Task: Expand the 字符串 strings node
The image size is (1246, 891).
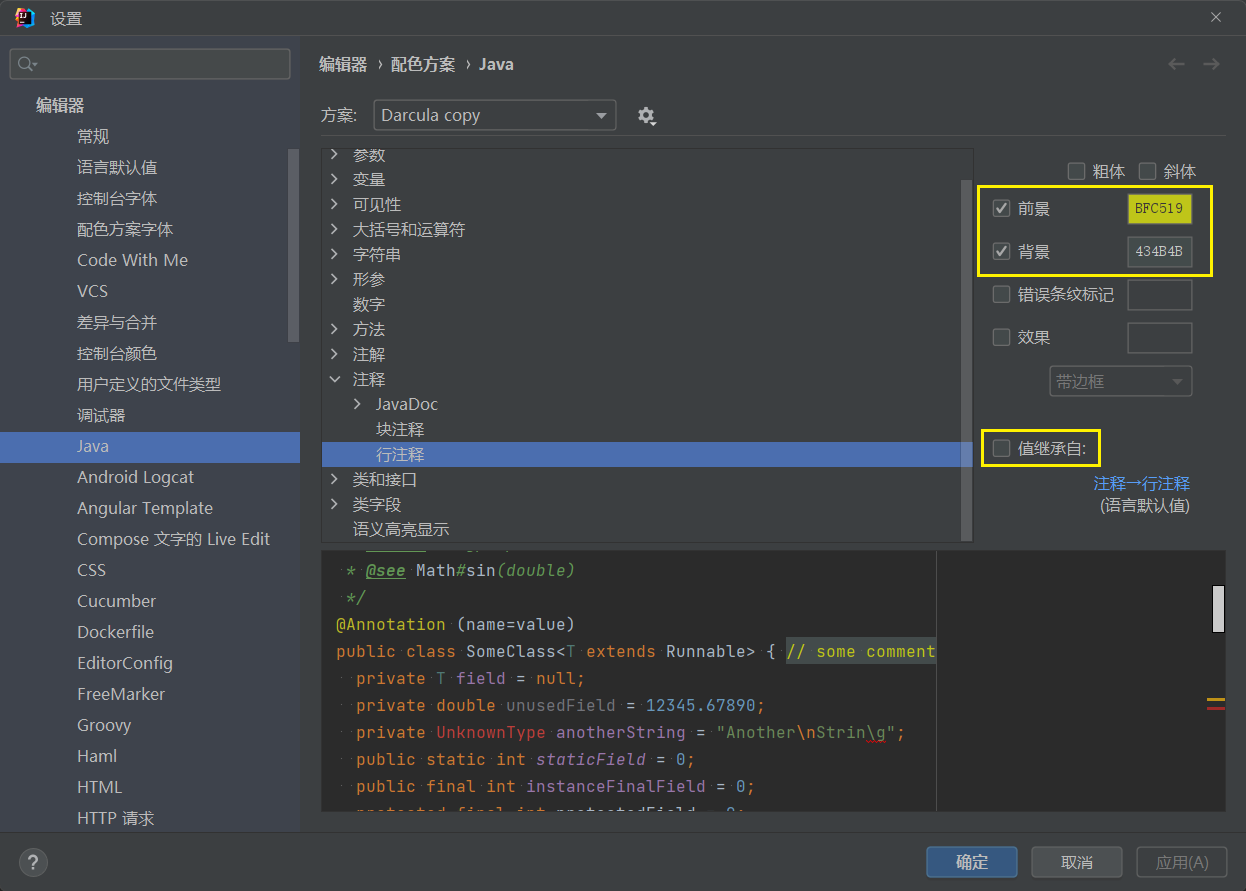Action: click(335, 254)
